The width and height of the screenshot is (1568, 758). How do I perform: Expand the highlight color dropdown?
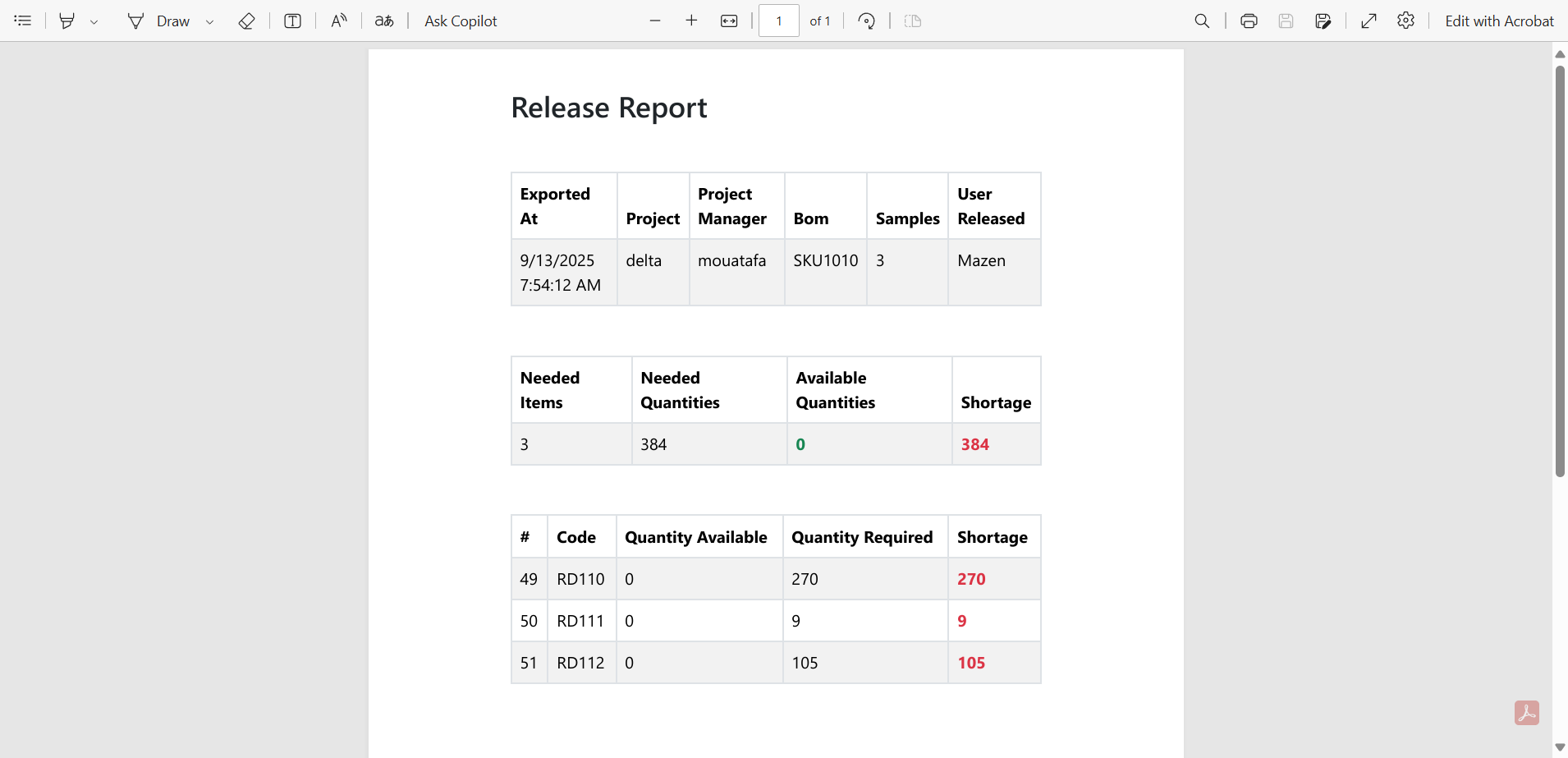(94, 21)
